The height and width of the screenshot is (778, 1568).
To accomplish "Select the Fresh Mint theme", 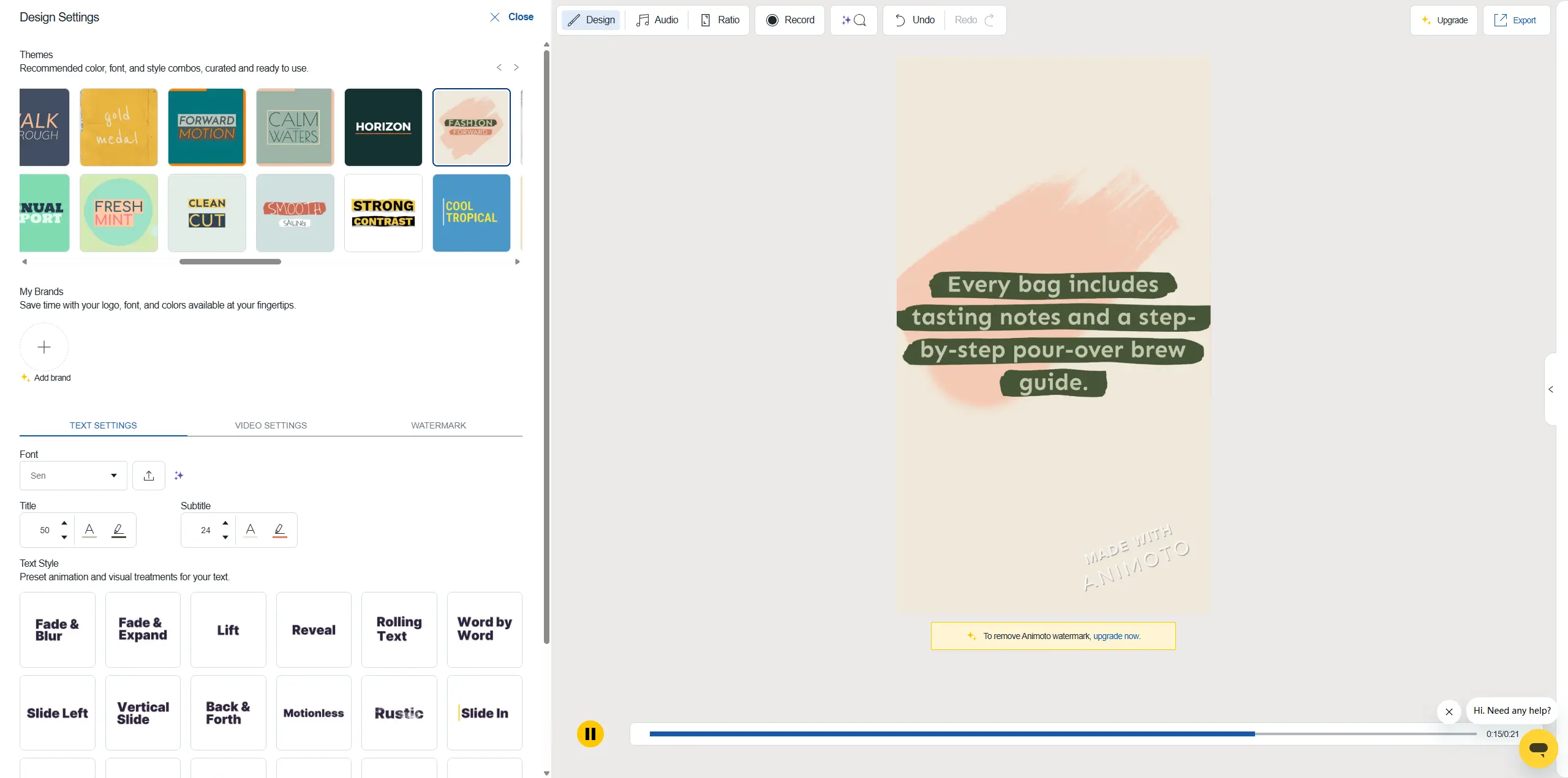I will [119, 213].
